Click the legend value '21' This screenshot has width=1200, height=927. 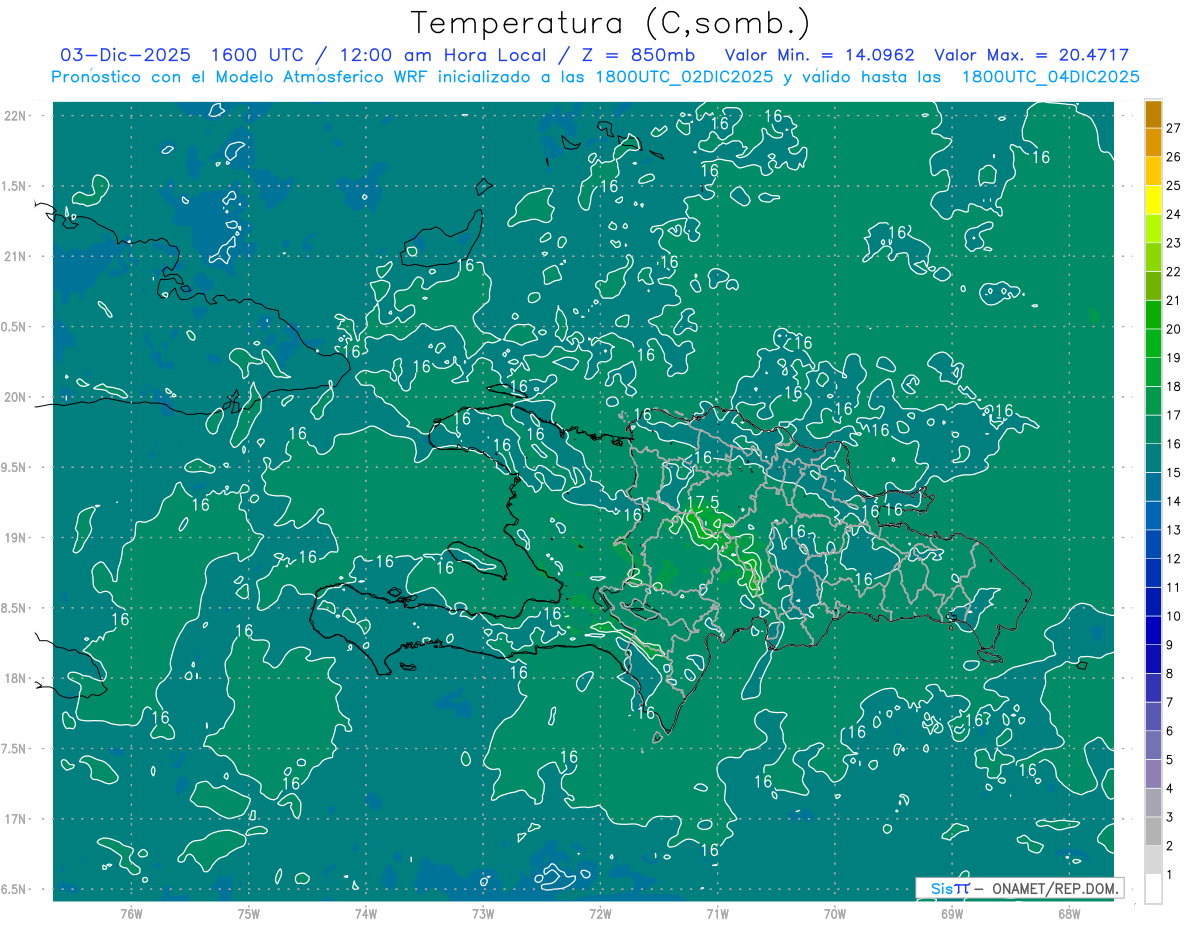click(x=1173, y=300)
